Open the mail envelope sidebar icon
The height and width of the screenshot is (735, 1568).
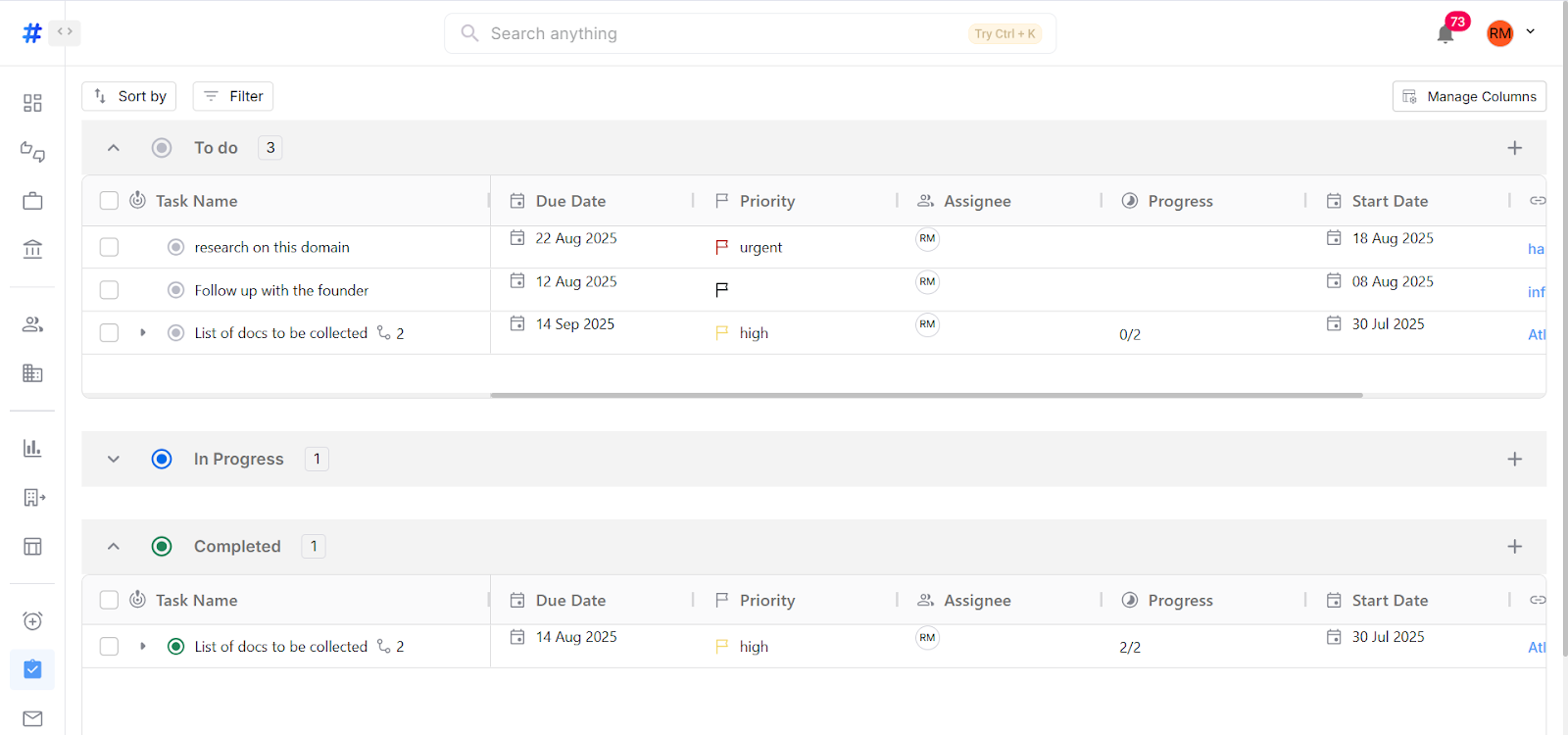[32, 718]
